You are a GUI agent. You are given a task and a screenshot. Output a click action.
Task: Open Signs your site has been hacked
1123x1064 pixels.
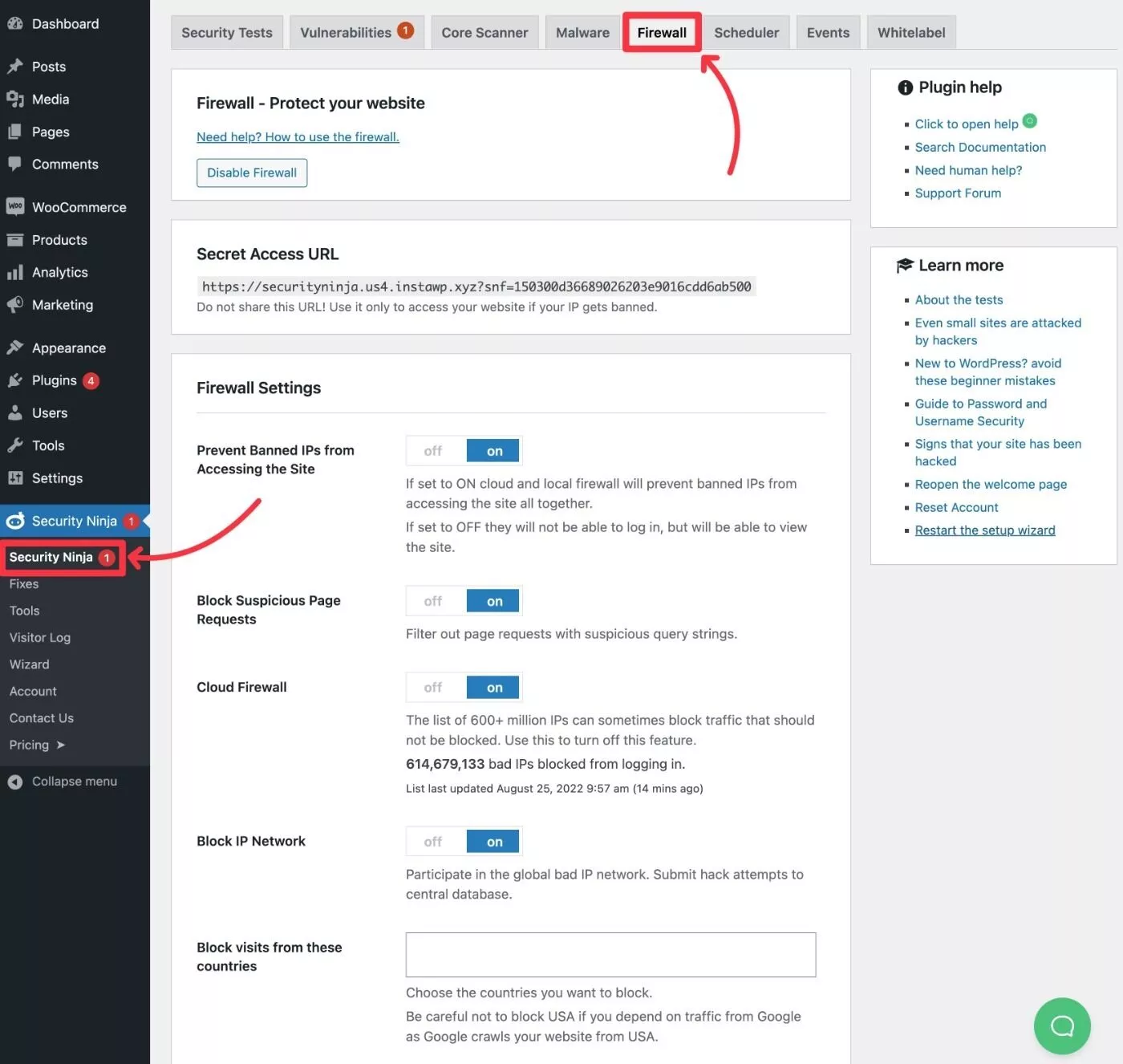[x=998, y=453]
